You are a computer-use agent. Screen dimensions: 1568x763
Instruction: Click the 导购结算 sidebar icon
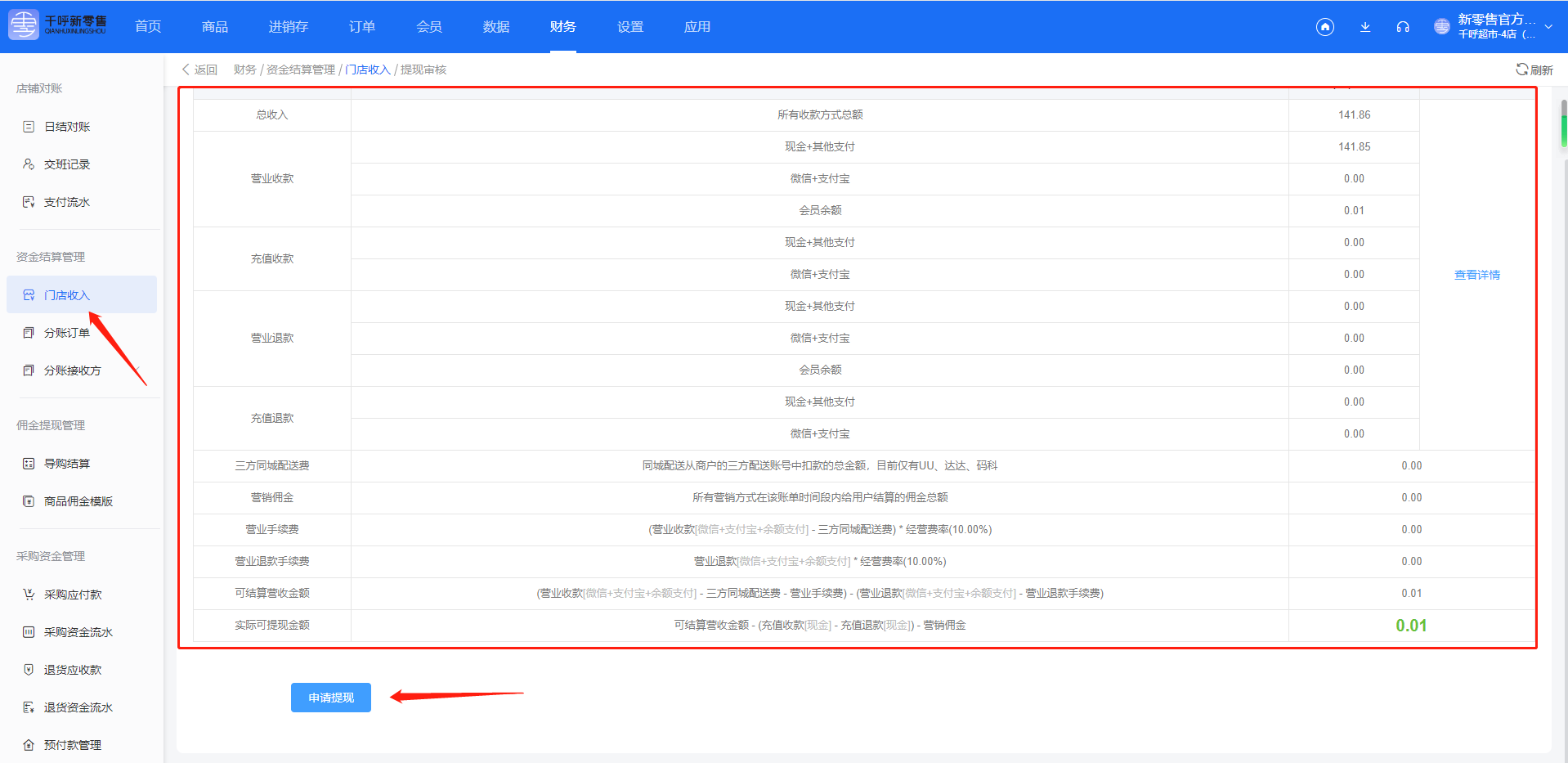coord(29,464)
